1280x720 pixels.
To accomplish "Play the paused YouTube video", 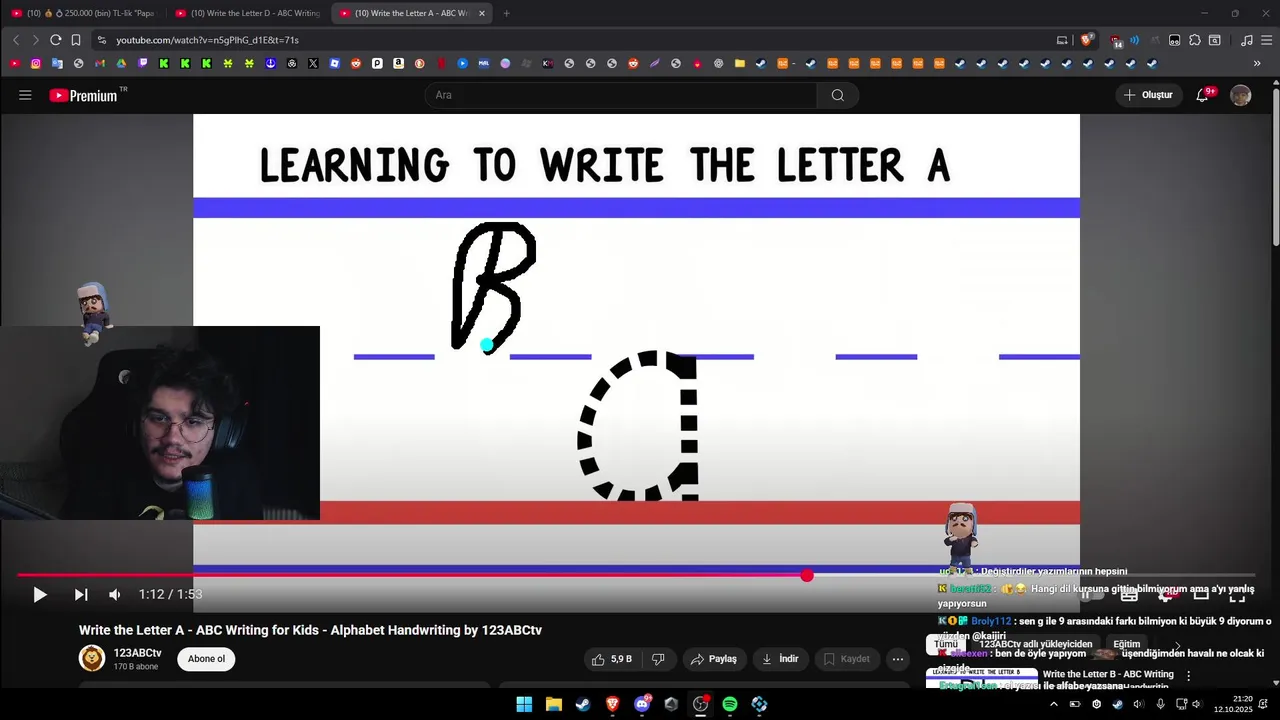I will 39,595.
